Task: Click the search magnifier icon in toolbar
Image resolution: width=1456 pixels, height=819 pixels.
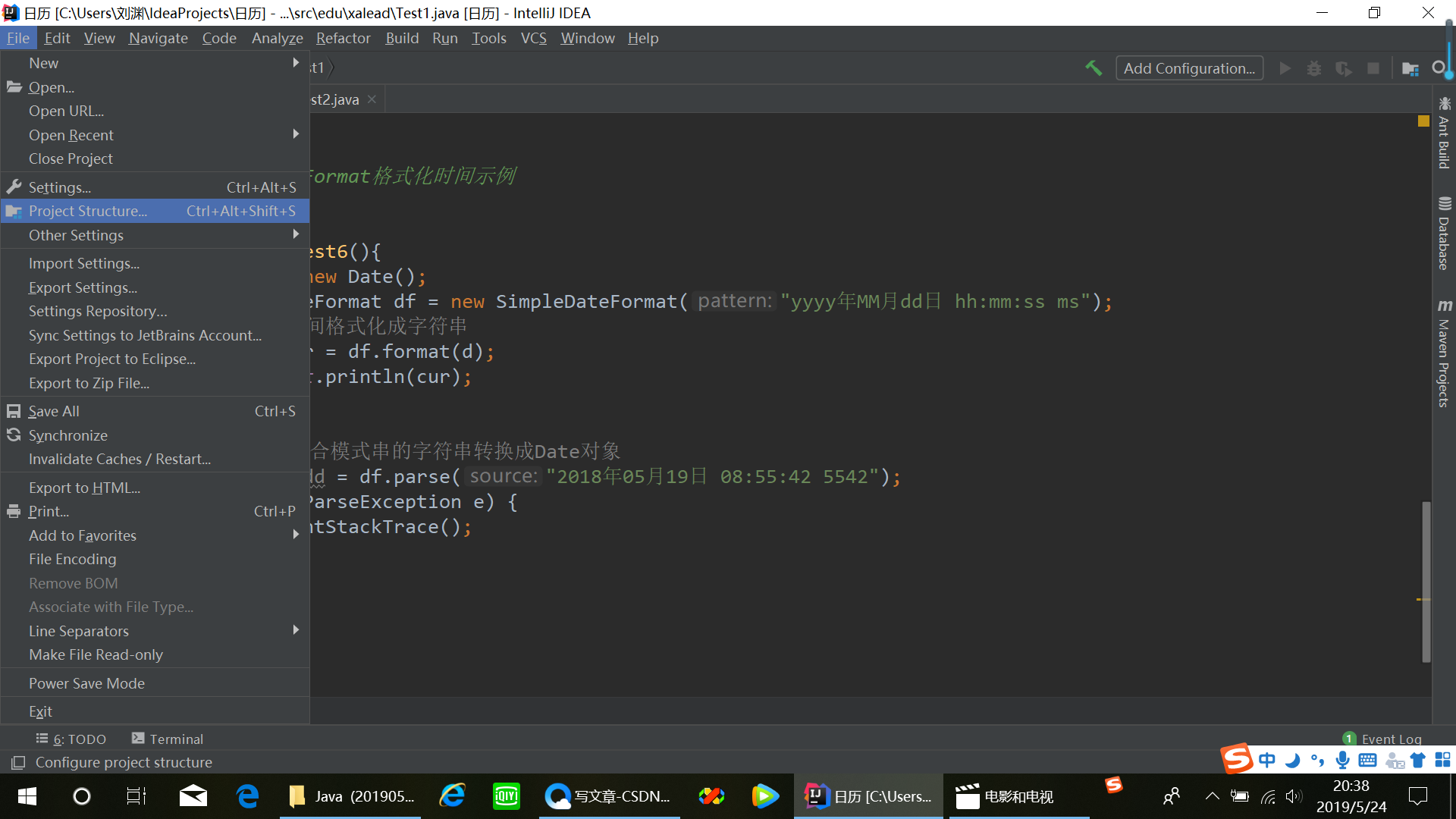Action: (1439, 68)
